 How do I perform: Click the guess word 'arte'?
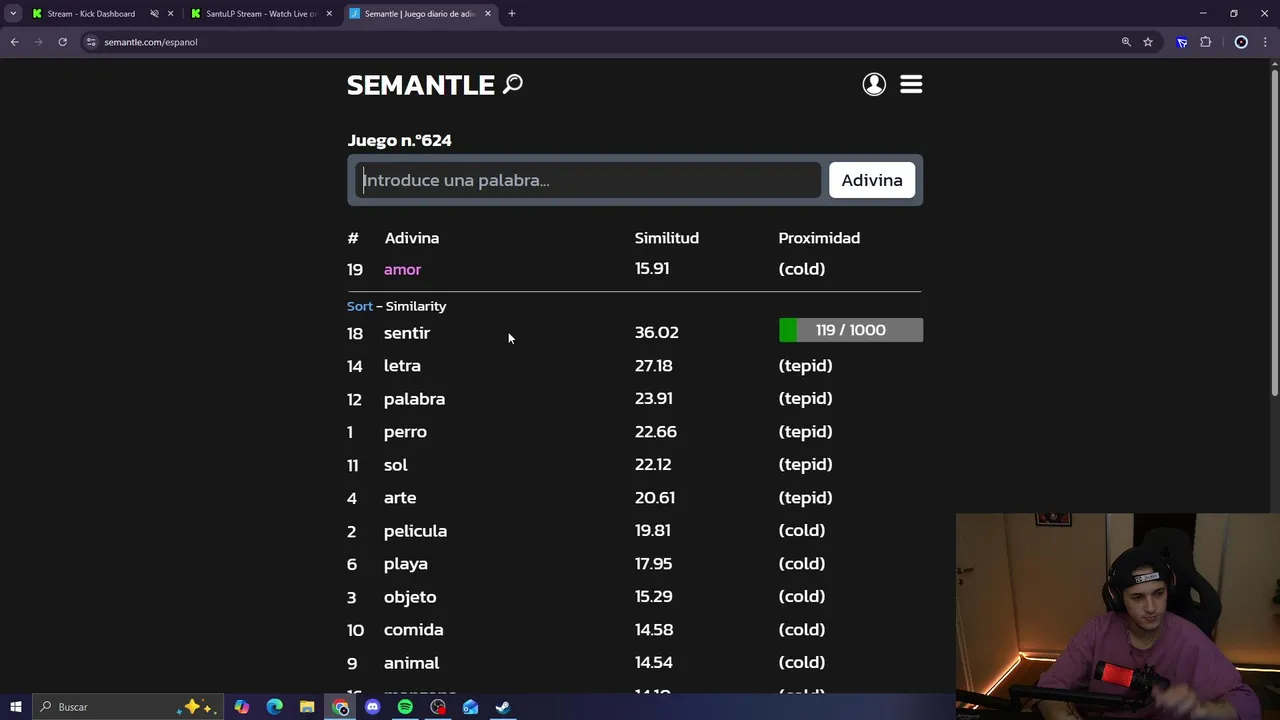400,498
